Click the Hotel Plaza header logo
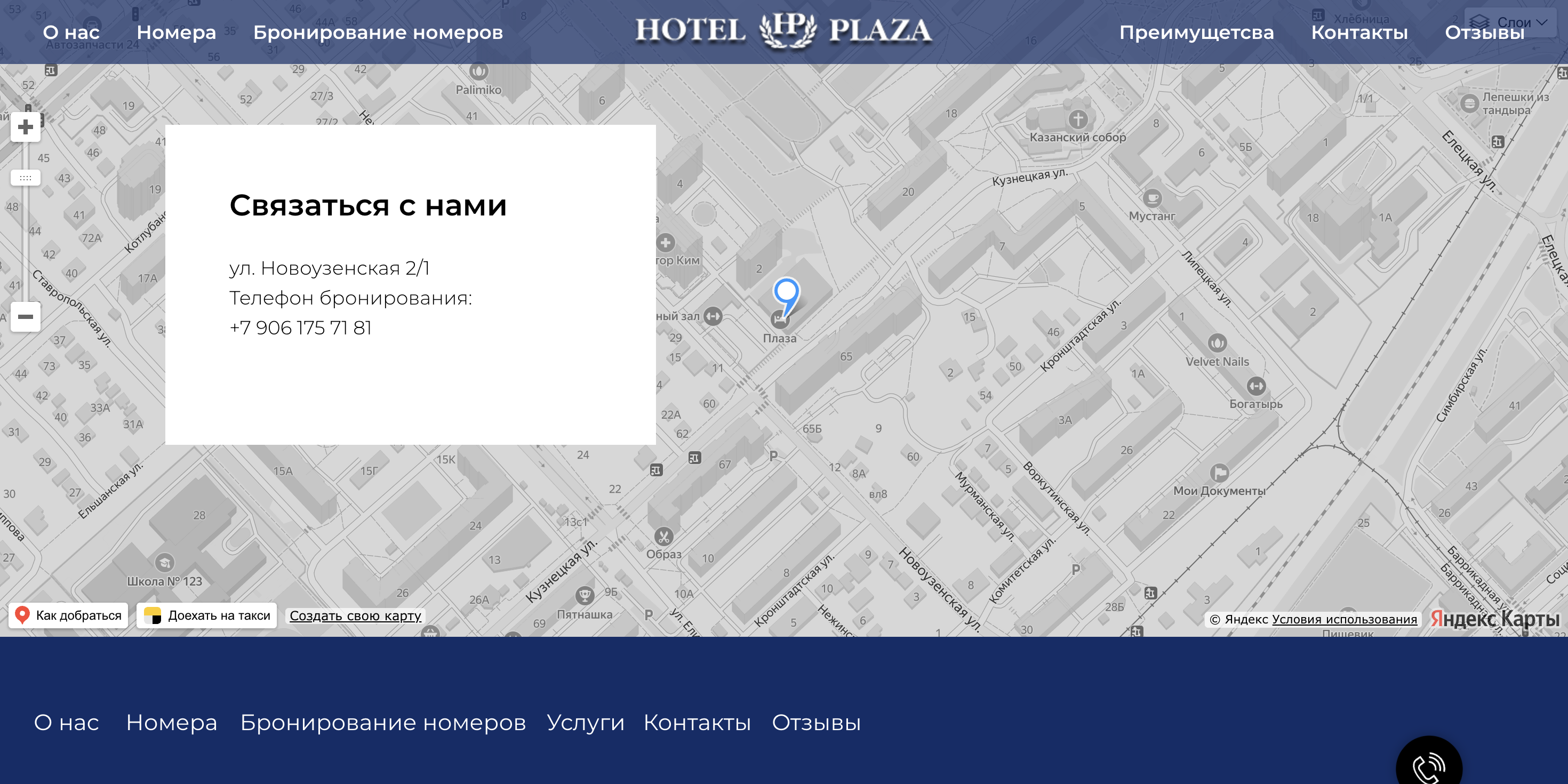 pyautogui.click(x=784, y=30)
